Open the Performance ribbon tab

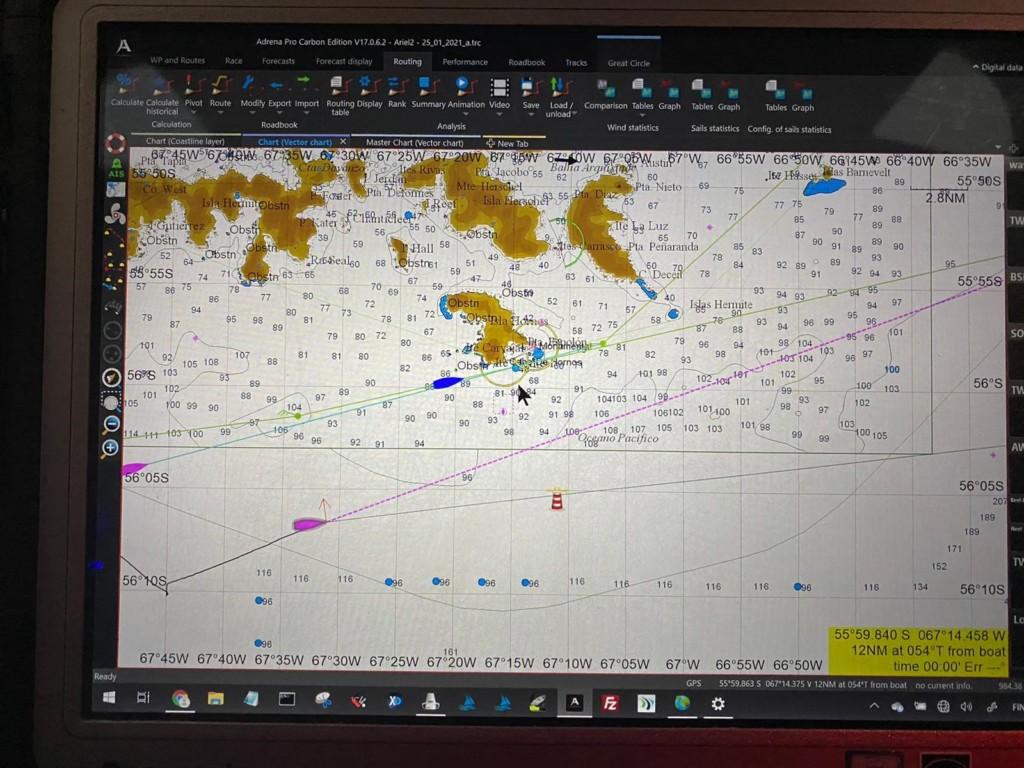tap(465, 62)
